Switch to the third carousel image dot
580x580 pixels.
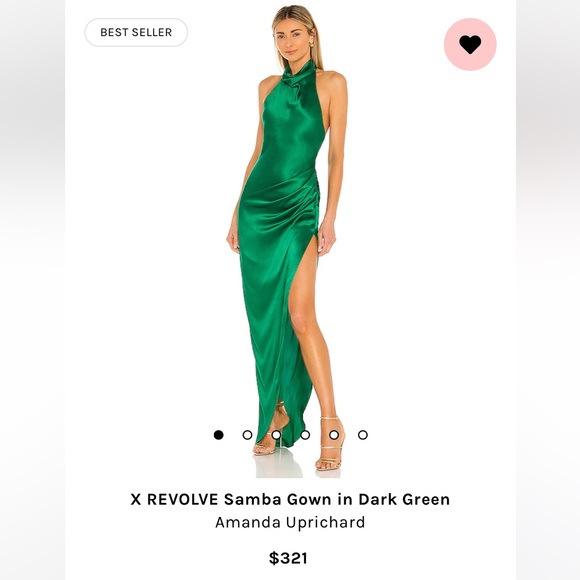point(276,435)
